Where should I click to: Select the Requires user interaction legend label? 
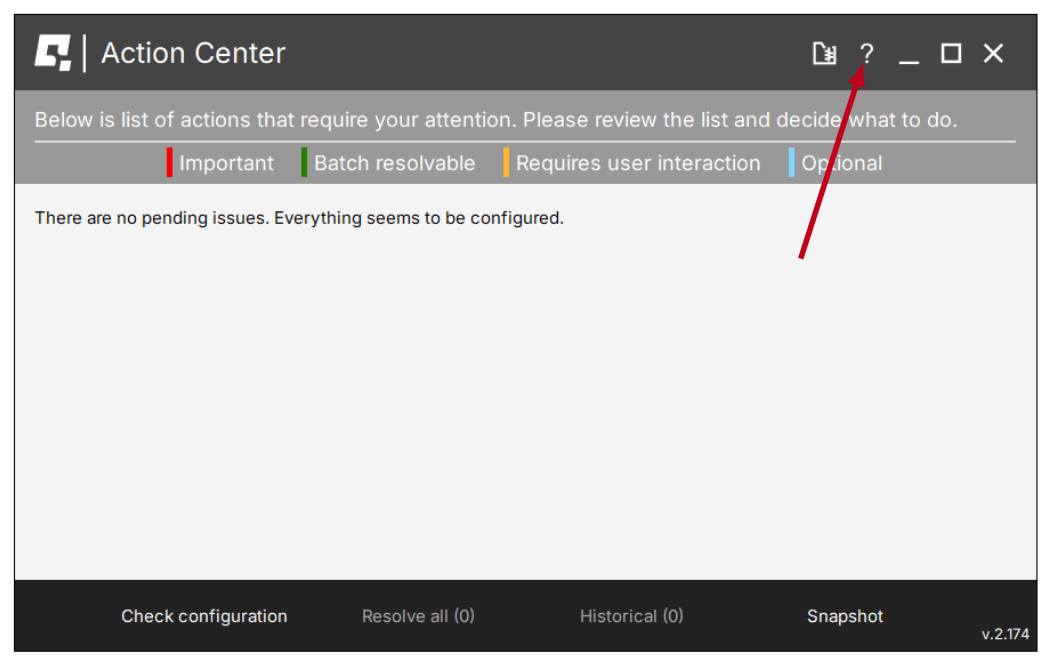pyautogui.click(x=638, y=164)
